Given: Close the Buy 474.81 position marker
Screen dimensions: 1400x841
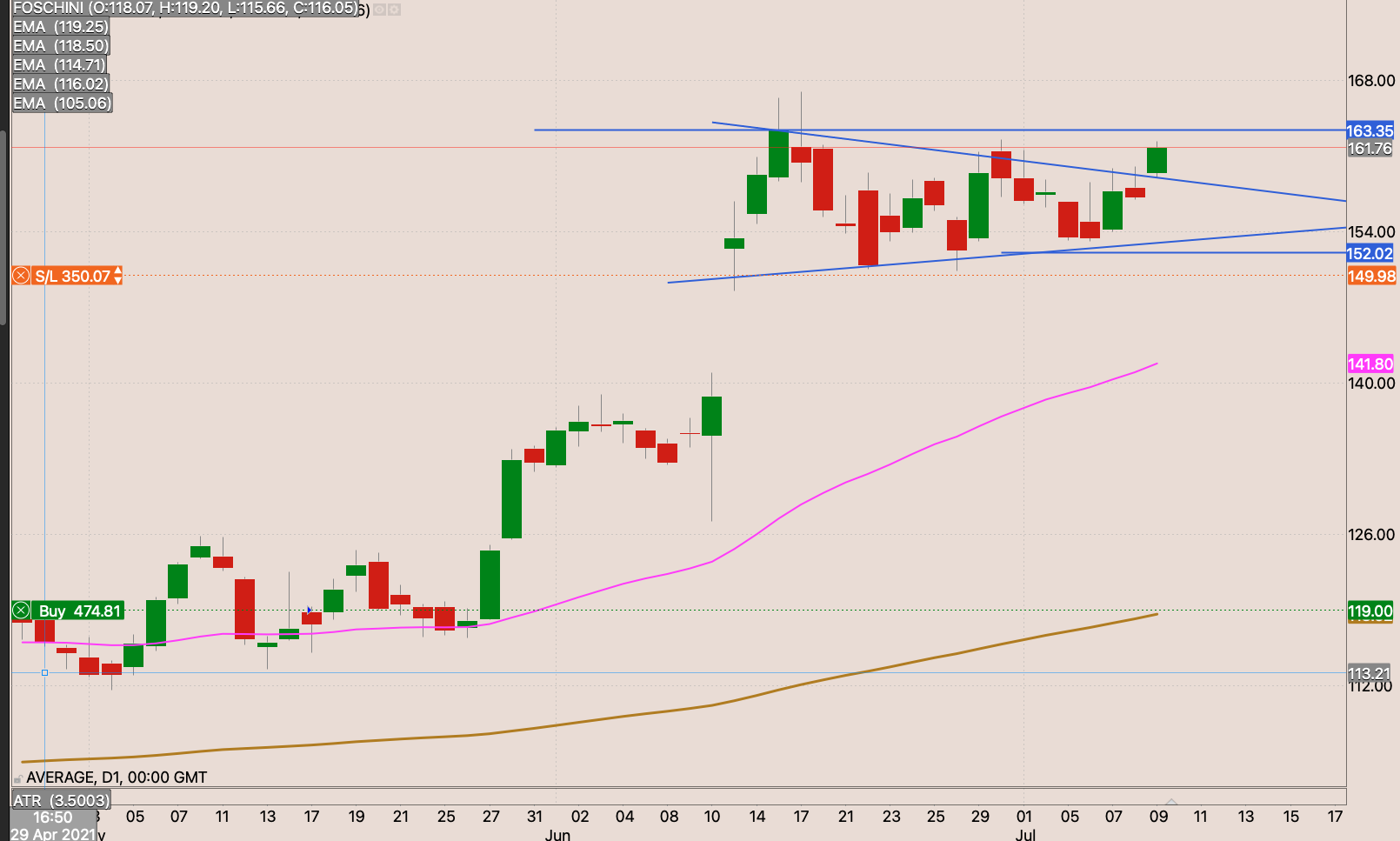Looking at the screenshot, I should click(21, 611).
